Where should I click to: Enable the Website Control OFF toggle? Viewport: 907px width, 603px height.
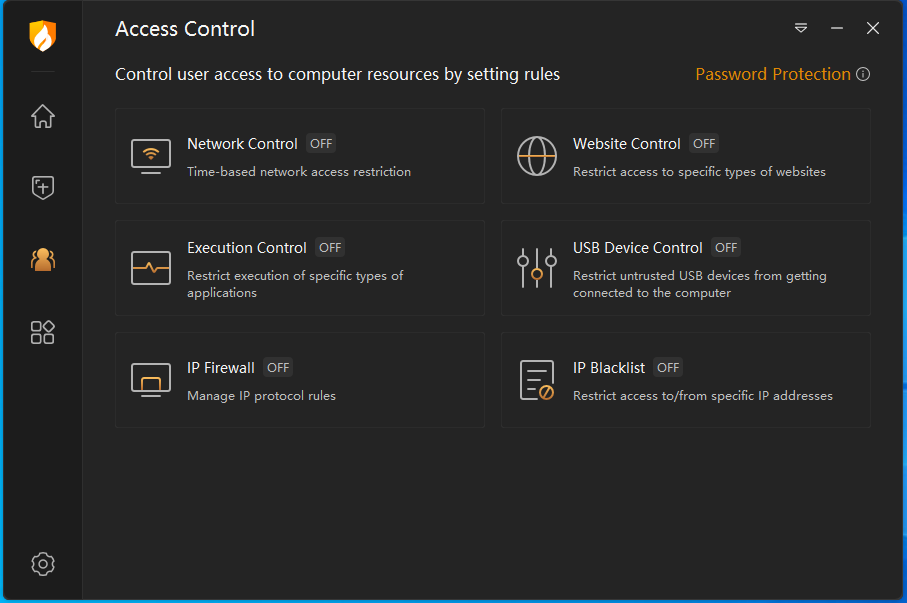pos(704,144)
